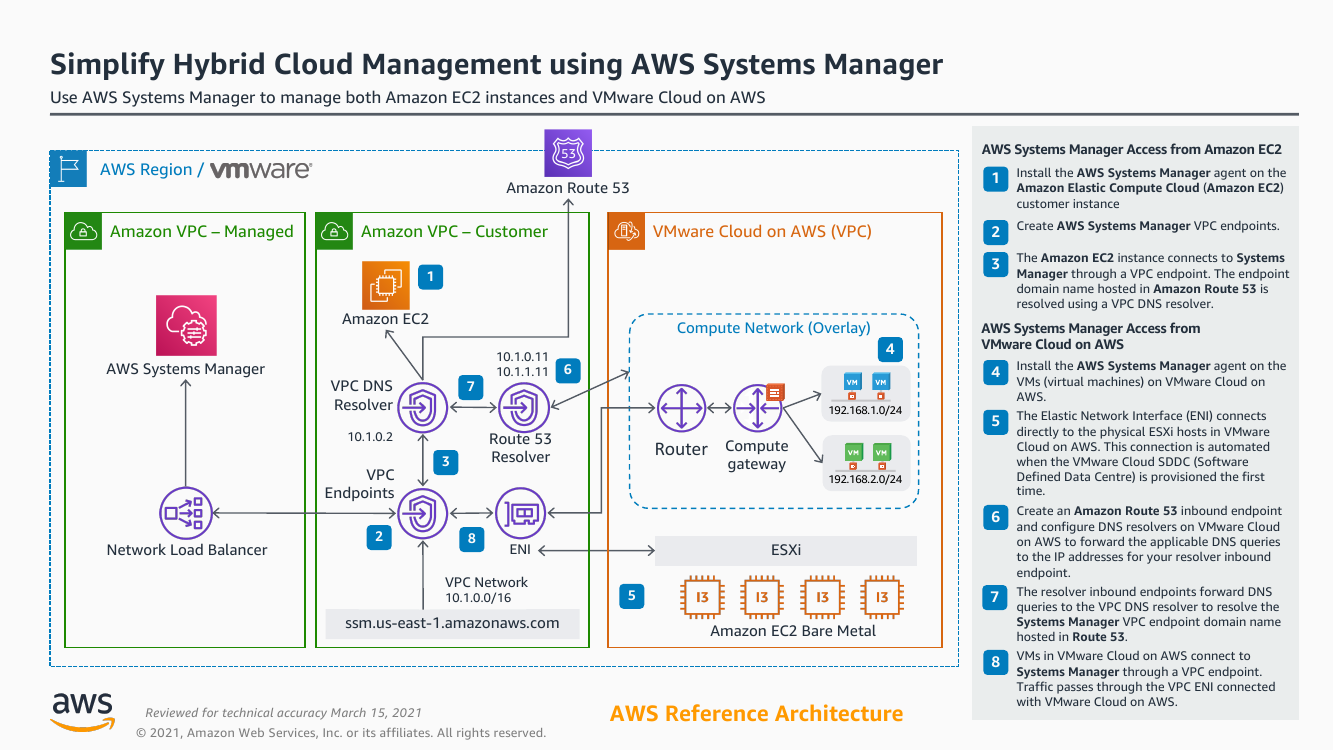
Task: Click the Amazon Web Services copyright notice
Action: [x=341, y=733]
